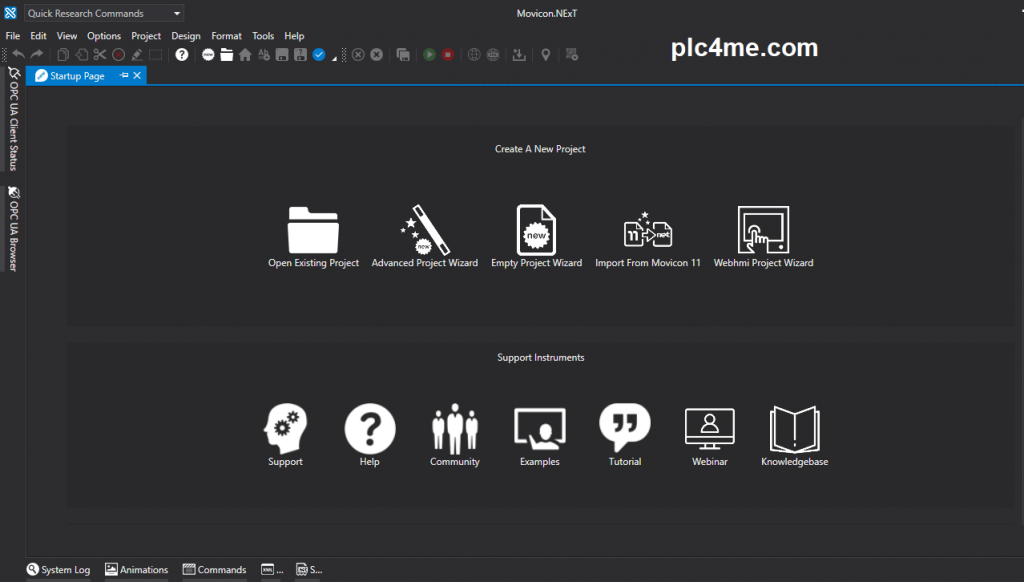
Task: Click the New project badge toolbar icon
Action: pos(208,55)
